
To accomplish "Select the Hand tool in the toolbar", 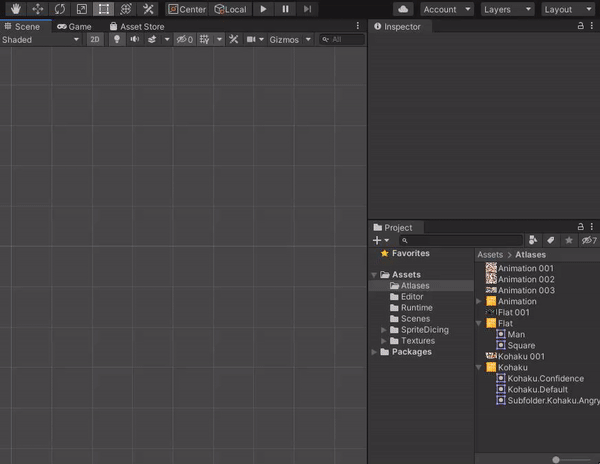I will click(x=16, y=9).
